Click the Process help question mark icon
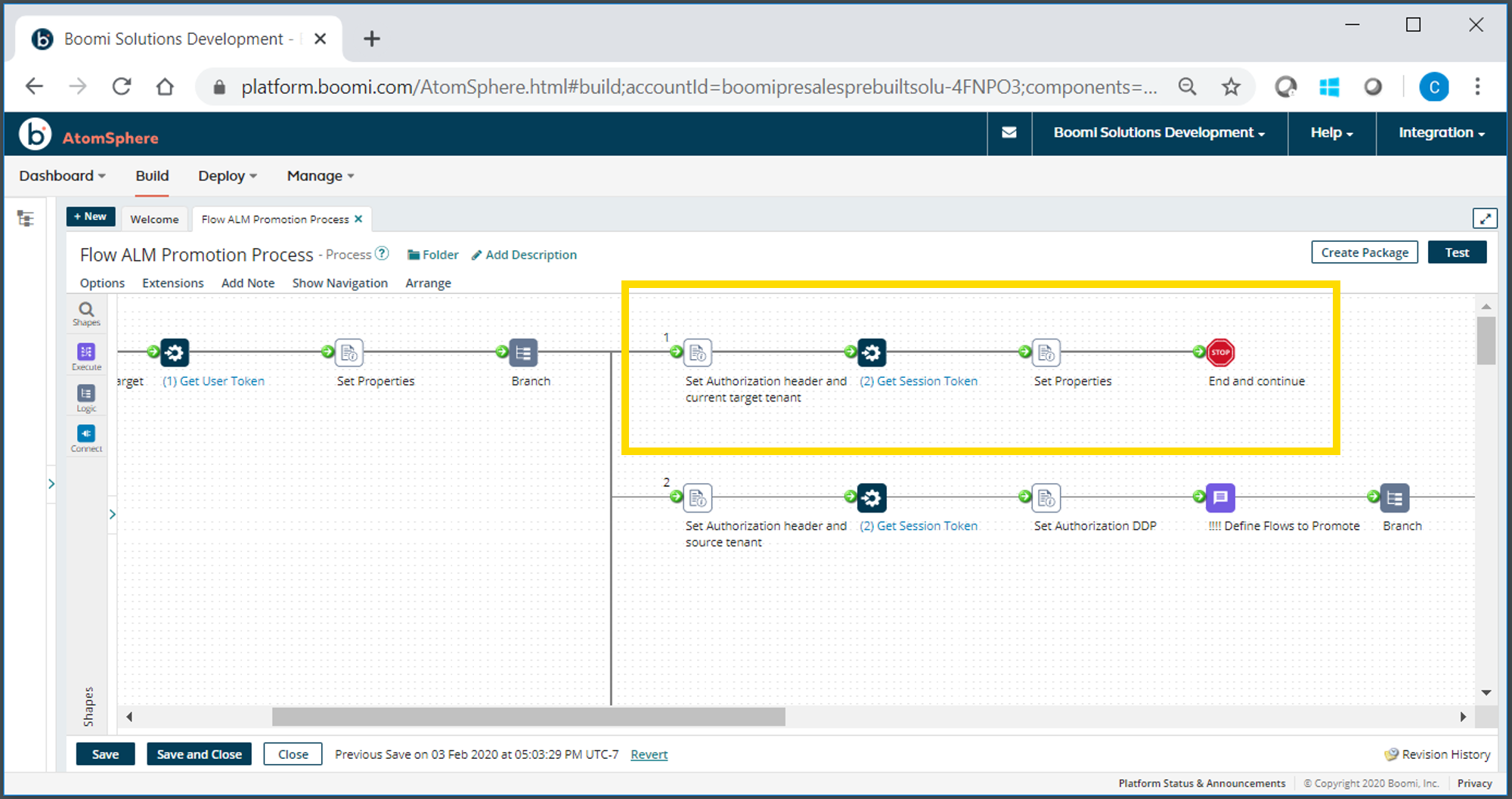 [x=383, y=254]
